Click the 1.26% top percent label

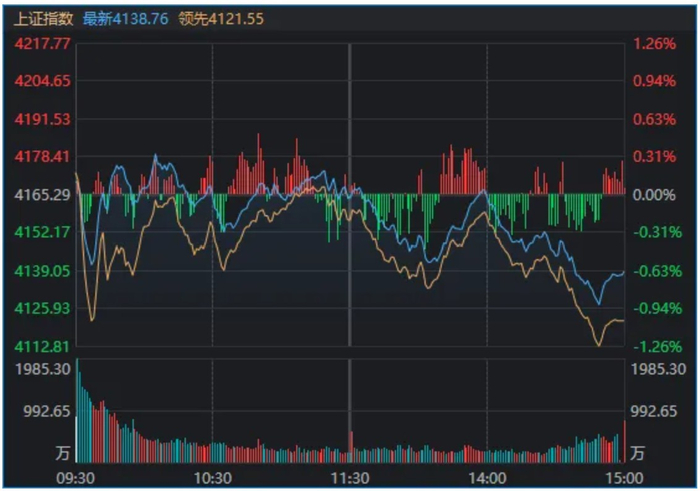click(654, 43)
